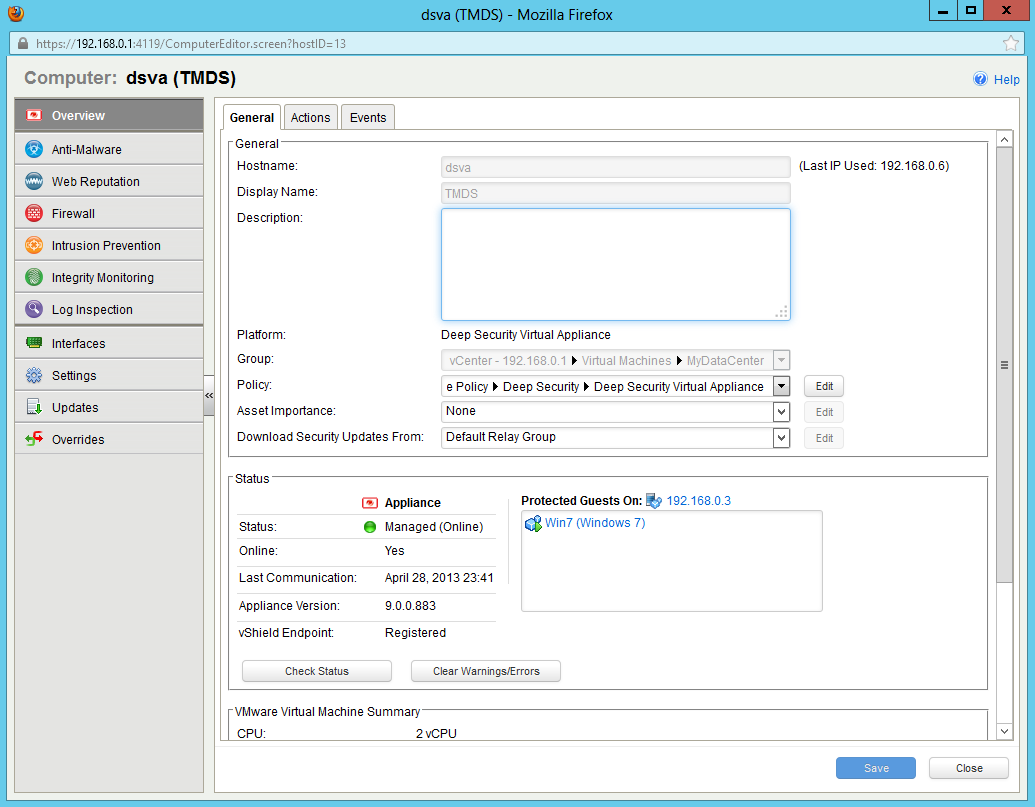Viewport: 1035px width, 807px height.
Task: Select 'Last IP Used: 192.168.0.6' text
Action: (x=874, y=166)
